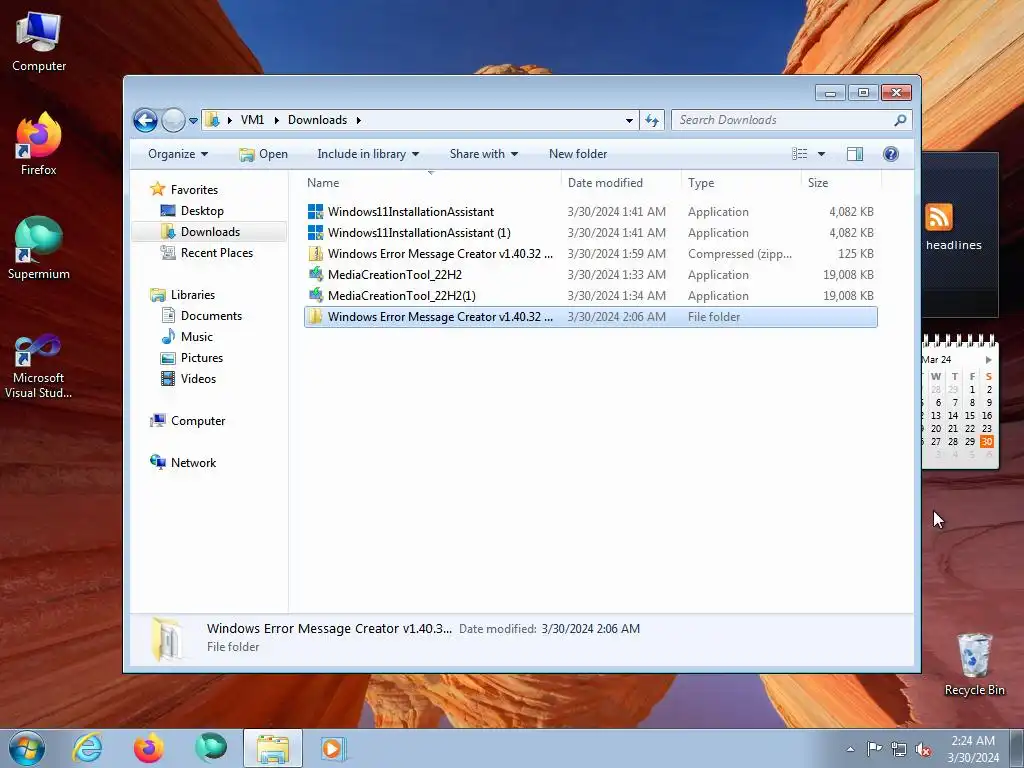The width and height of the screenshot is (1024, 768).
Task: Open the Share with menu
Action: tap(483, 154)
